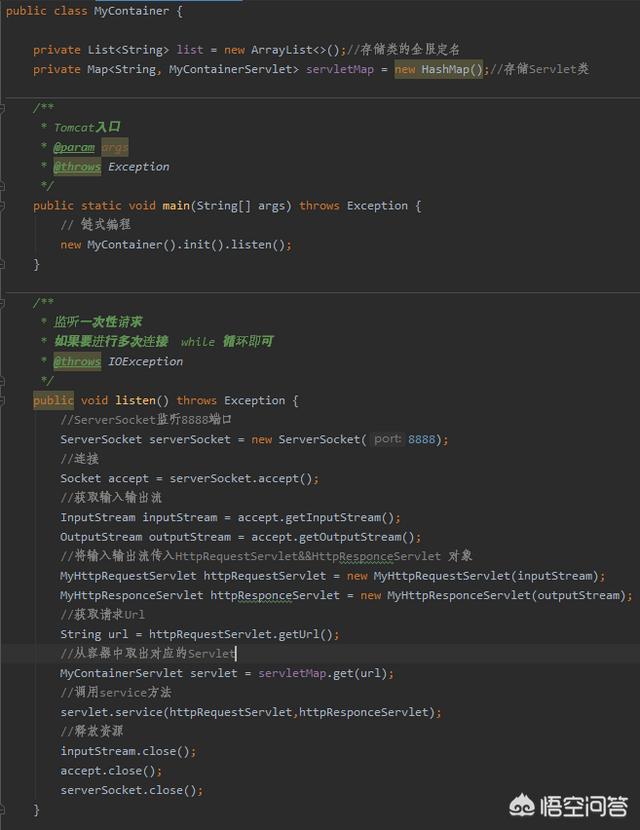Click the comment mentioning HttpRequestServlet&&HttpResponceServlet

(x=266, y=556)
